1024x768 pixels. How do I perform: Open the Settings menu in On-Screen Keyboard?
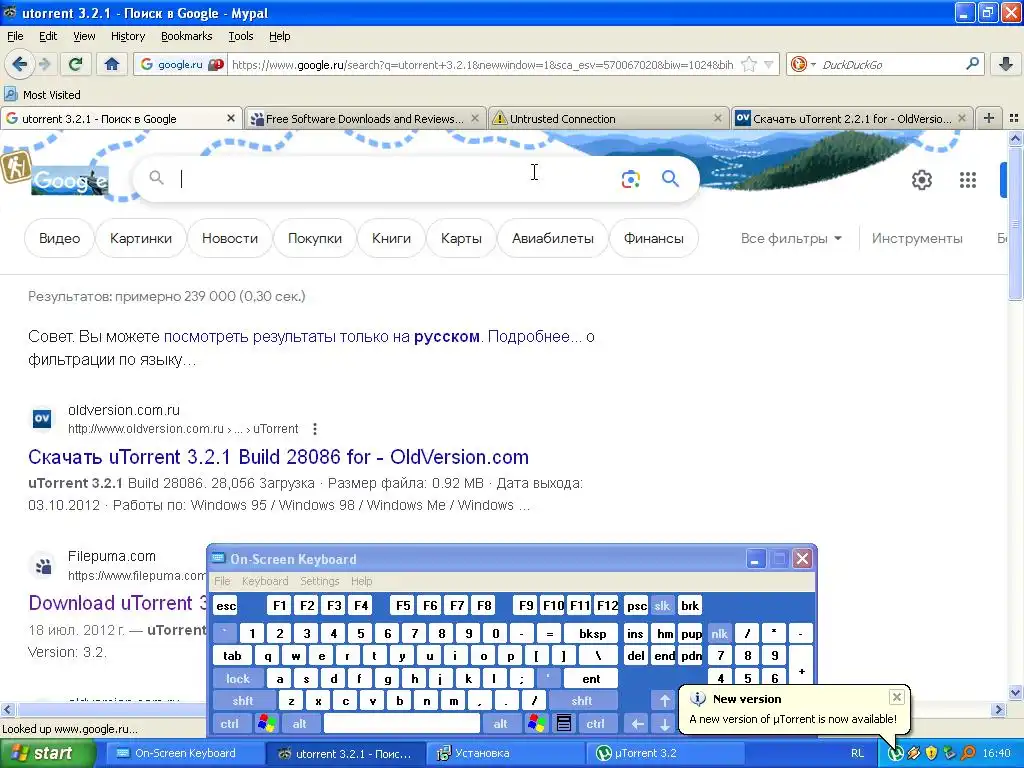tap(319, 581)
